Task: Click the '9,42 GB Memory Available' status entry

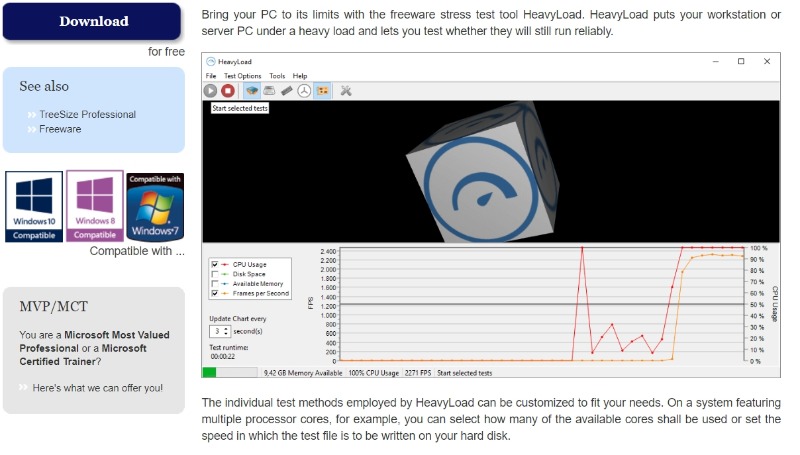Action: point(303,373)
